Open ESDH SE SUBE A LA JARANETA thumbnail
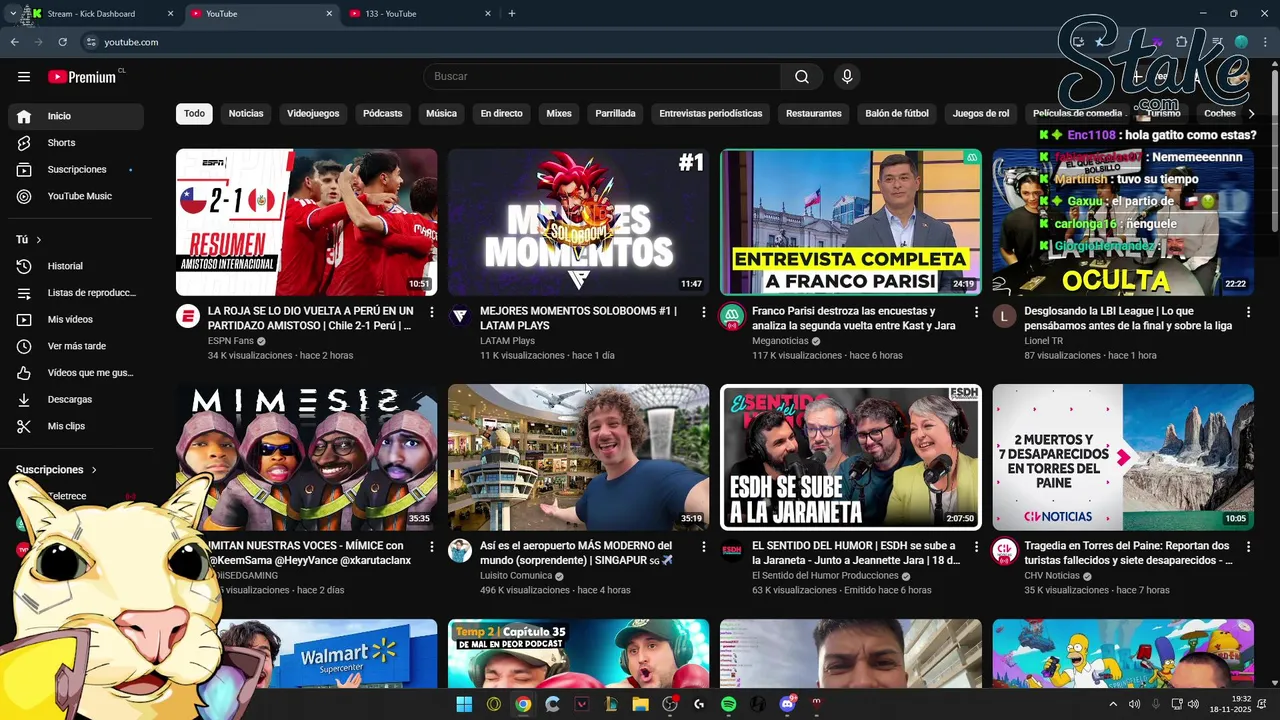The height and width of the screenshot is (720, 1280). click(x=851, y=457)
